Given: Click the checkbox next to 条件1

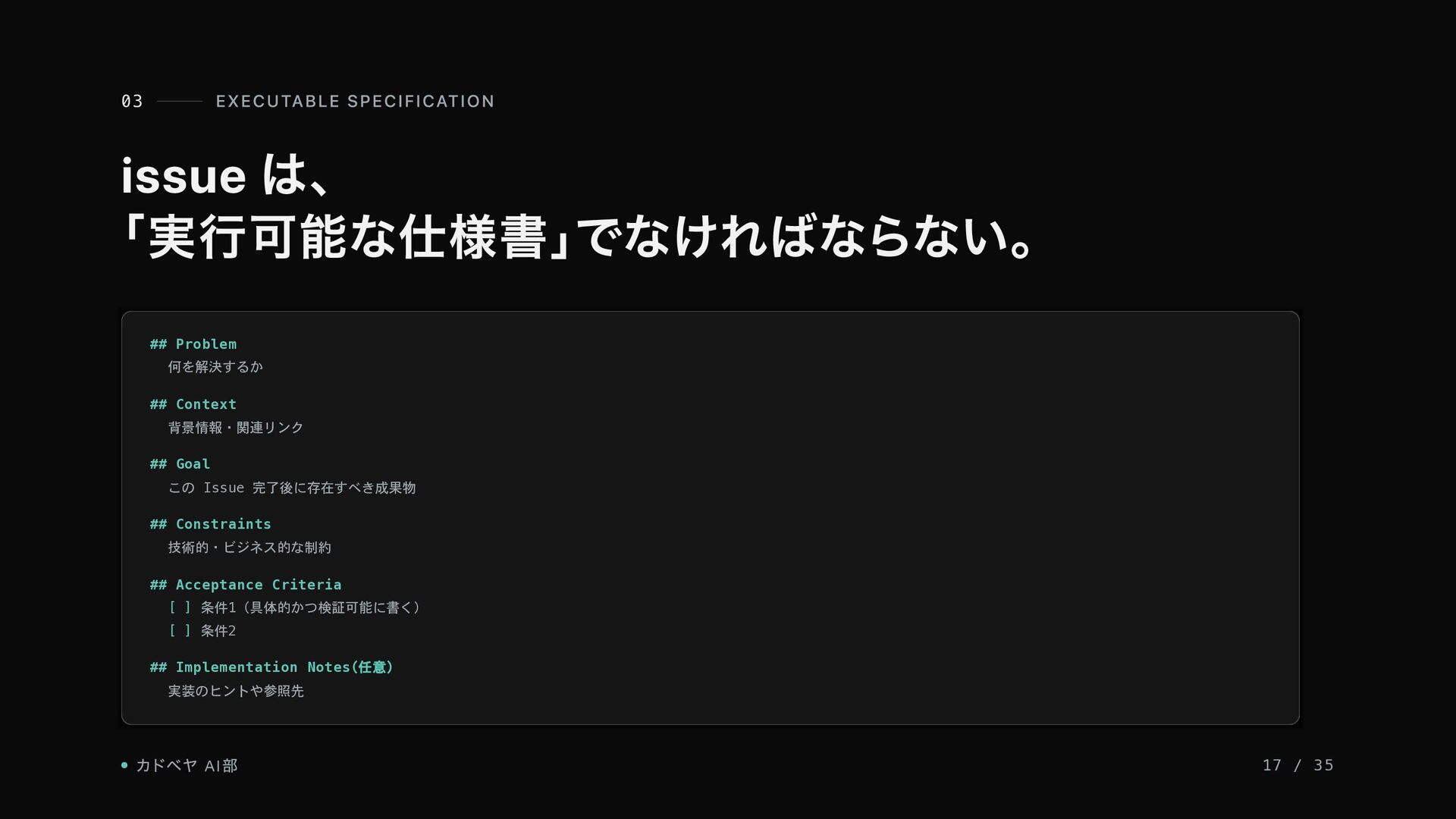Looking at the screenshot, I should [x=180, y=607].
